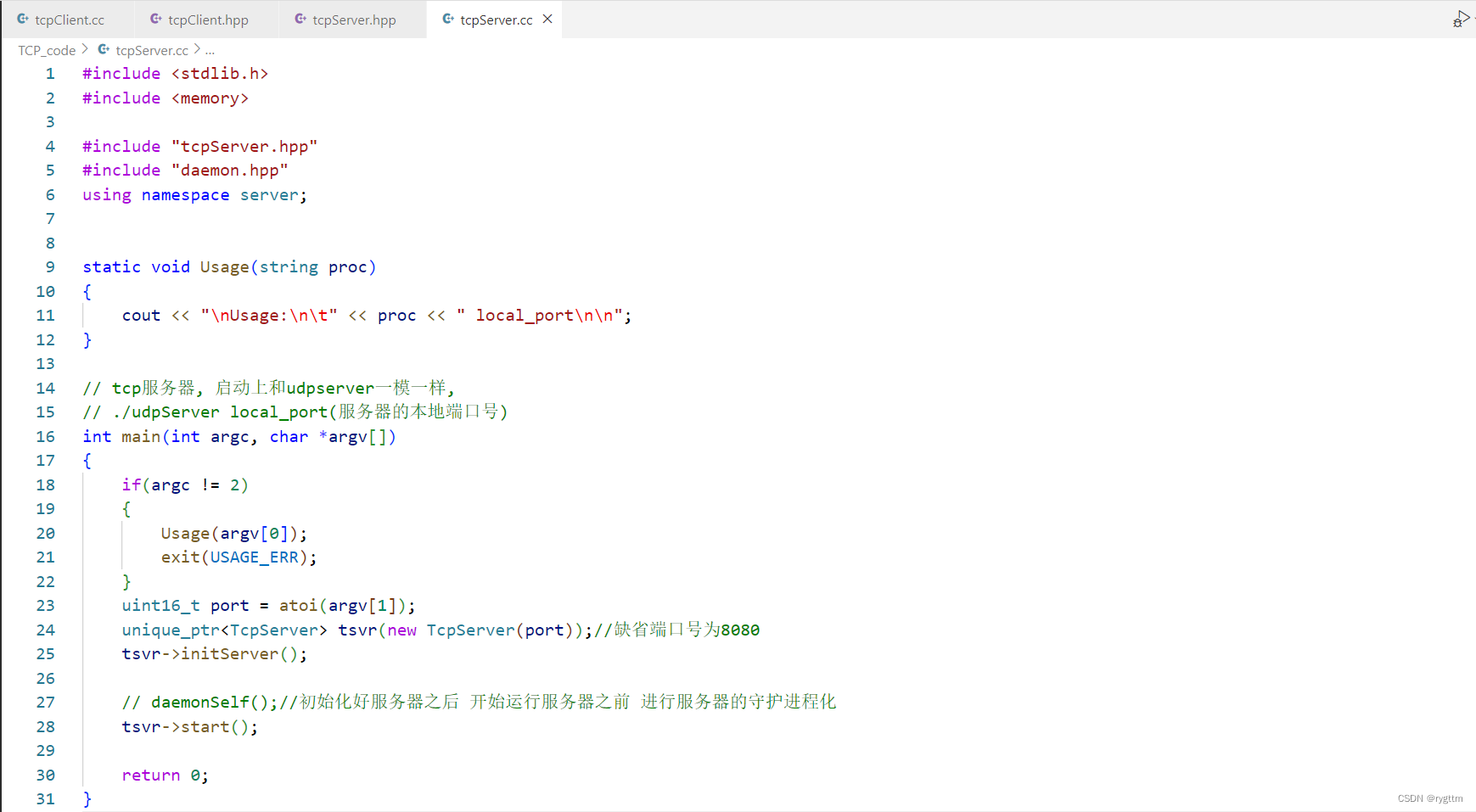Click the ' local_port\n\n' string on line 11
This screenshot has width=1476, height=812.
(x=540, y=316)
